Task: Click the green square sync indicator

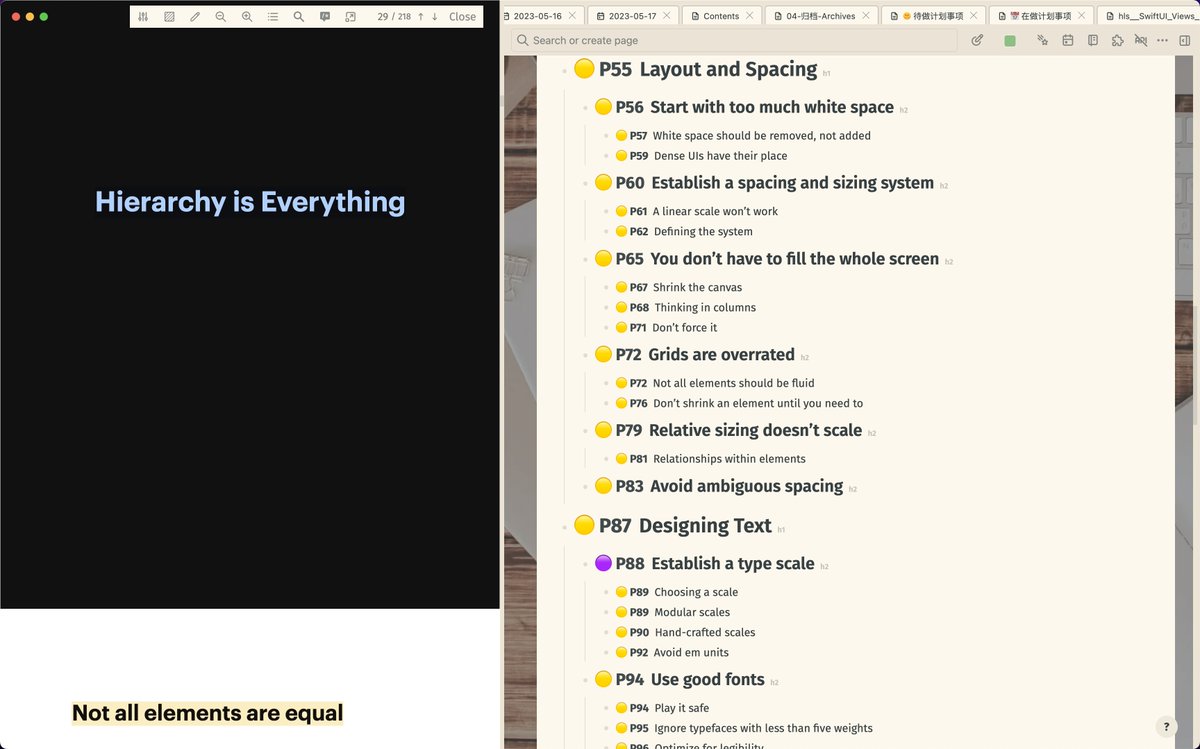Action: click(x=1010, y=41)
